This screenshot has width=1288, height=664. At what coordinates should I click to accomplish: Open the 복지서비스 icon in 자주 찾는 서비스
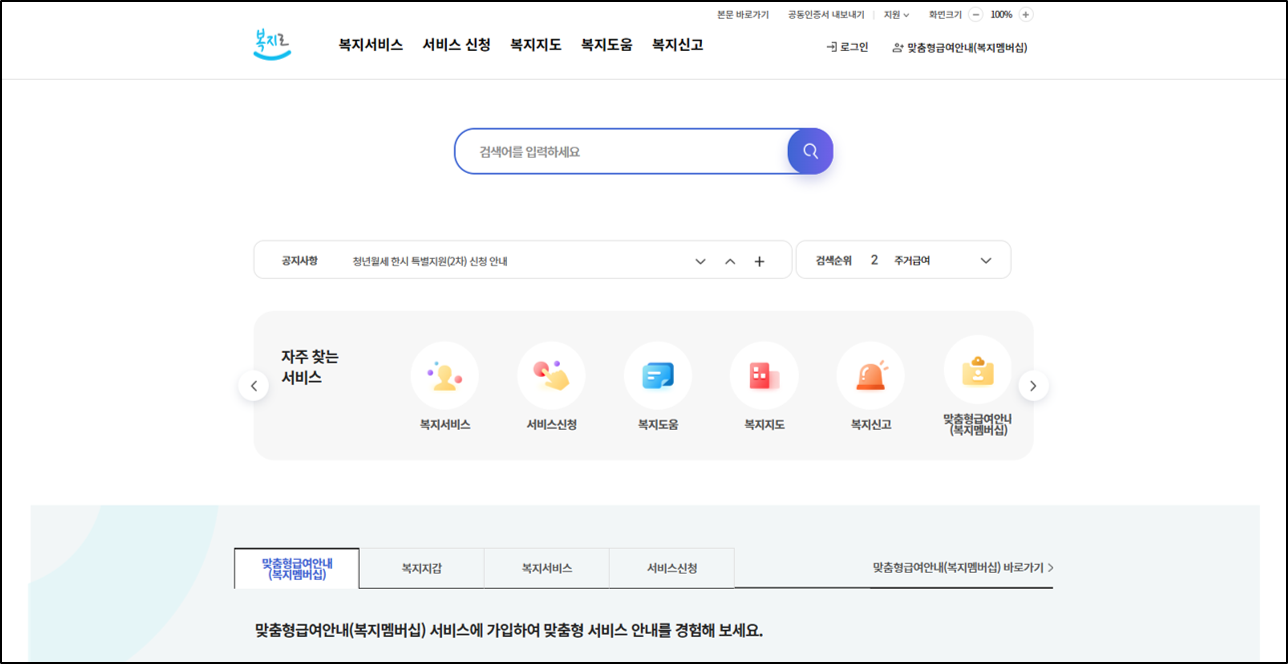click(445, 376)
